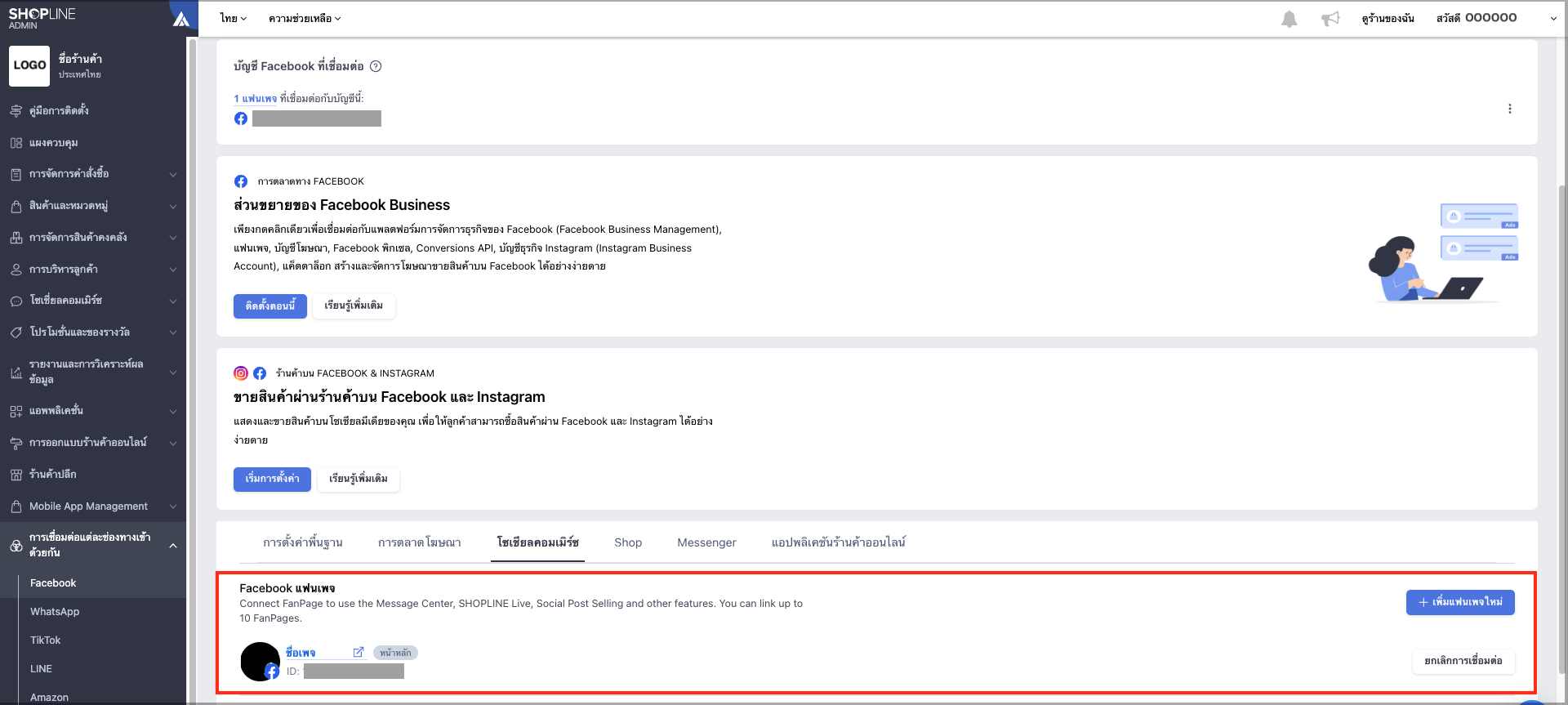This screenshot has width=1568, height=705.
Task: Click the แผงควบคุม dashboard icon
Action: click(16, 143)
